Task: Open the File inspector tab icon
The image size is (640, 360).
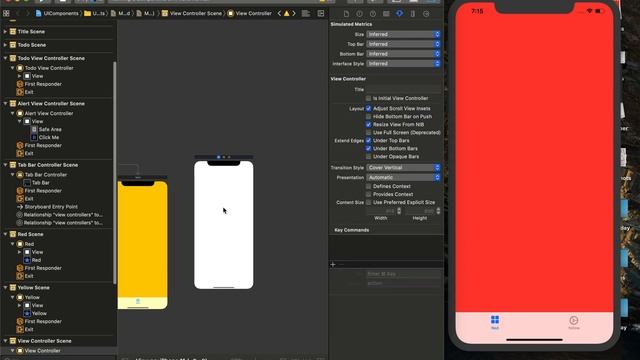Action: (x=346, y=13)
